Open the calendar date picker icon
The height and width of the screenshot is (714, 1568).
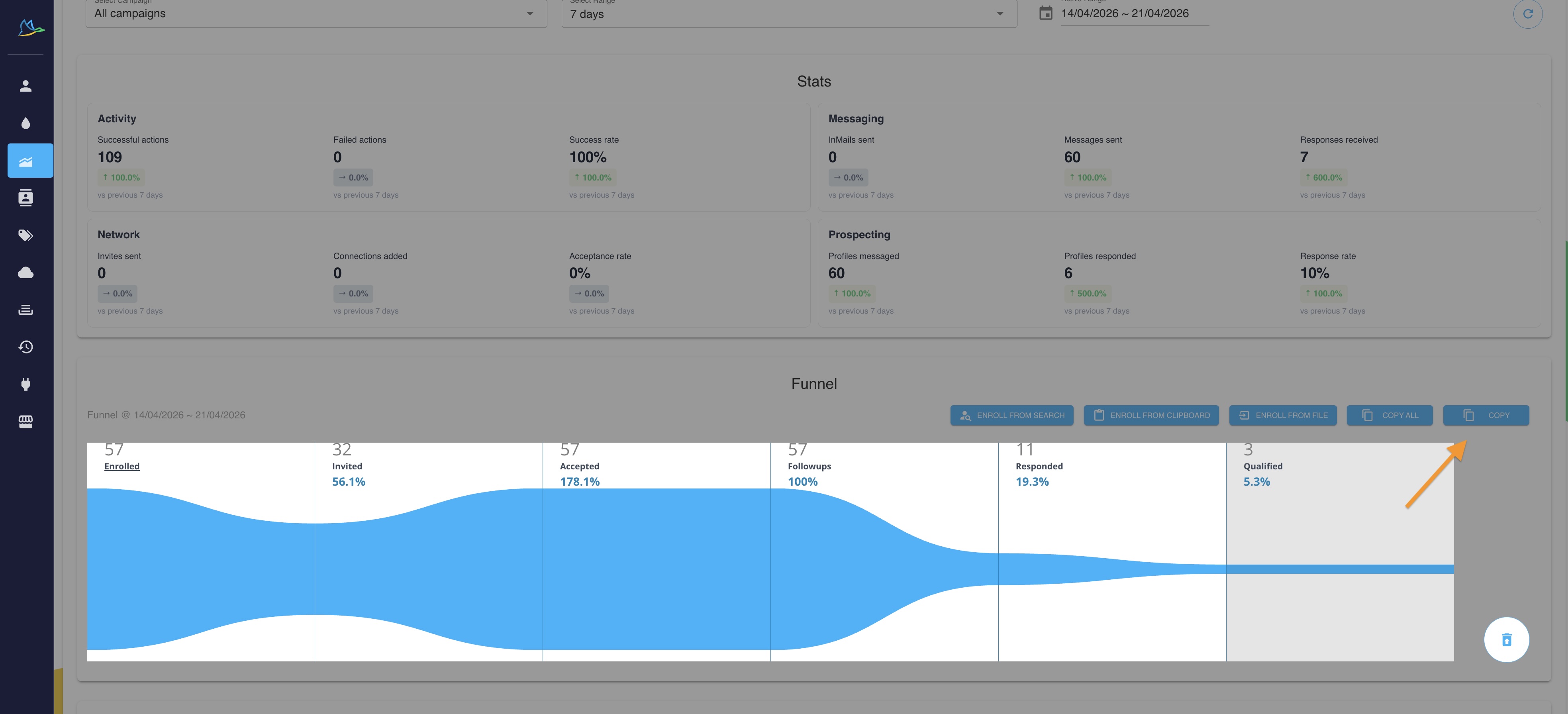click(1045, 14)
